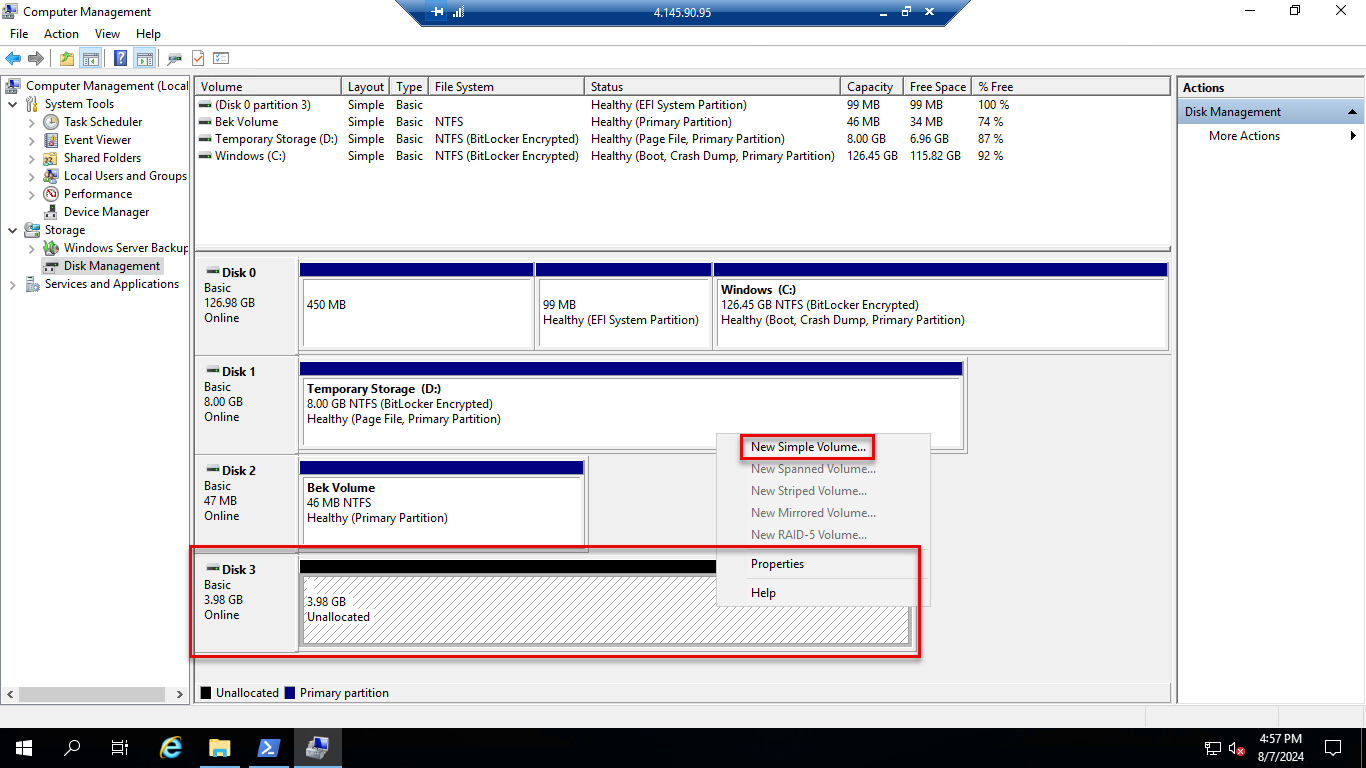Viewport: 1366px width, 768px height.
Task: Open PowerShell from the taskbar
Action: pos(269,748)
